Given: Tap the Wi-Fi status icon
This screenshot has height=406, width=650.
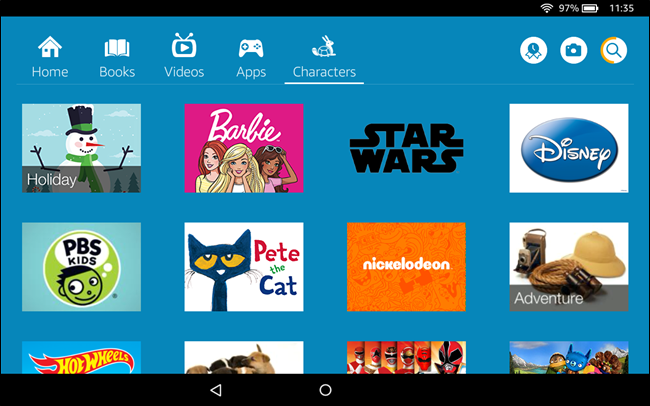Looking at the screenshot, I should pyautogui.click(x=547, y=8).
